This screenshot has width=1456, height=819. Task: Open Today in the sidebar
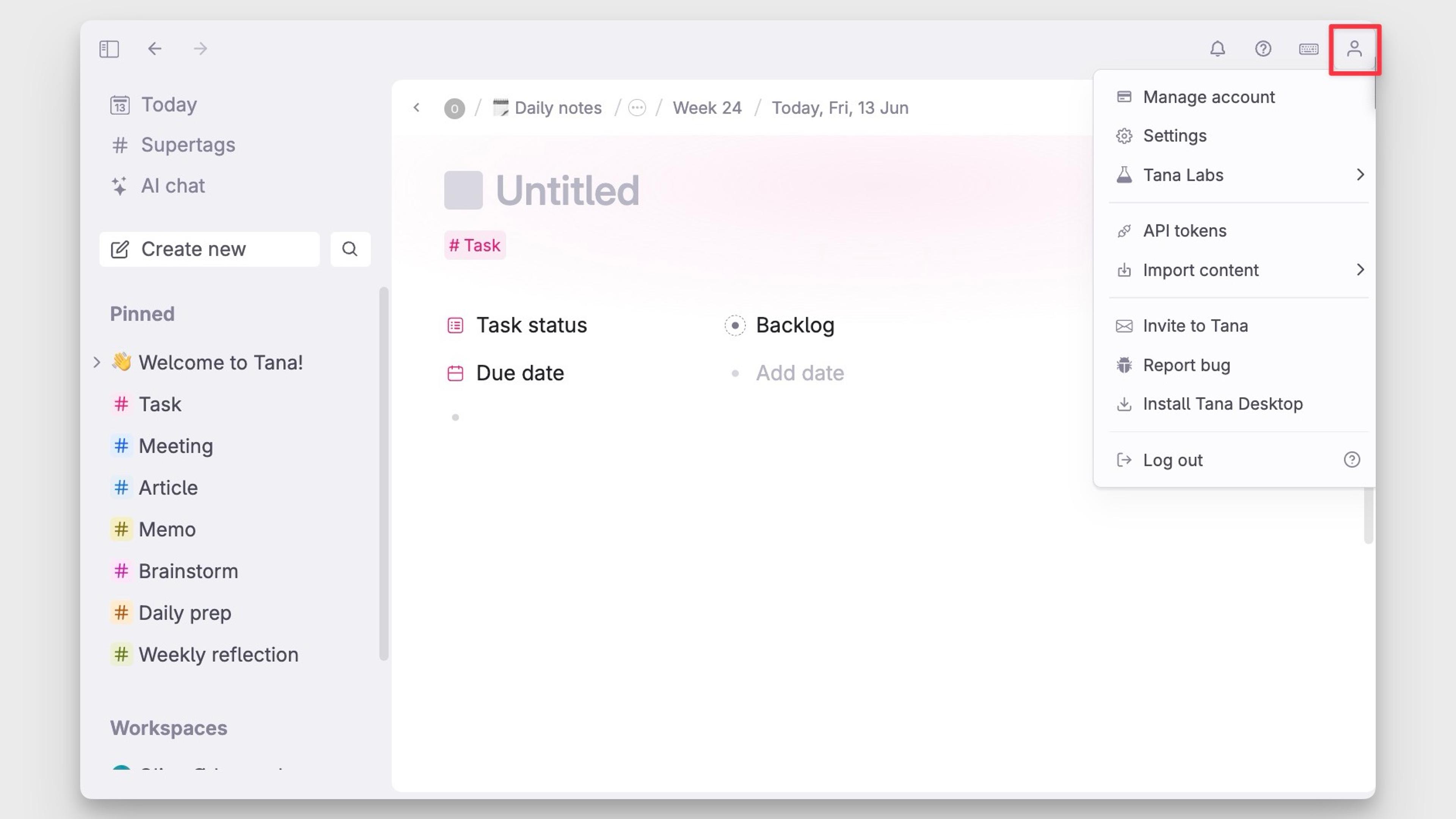point(153,105)
